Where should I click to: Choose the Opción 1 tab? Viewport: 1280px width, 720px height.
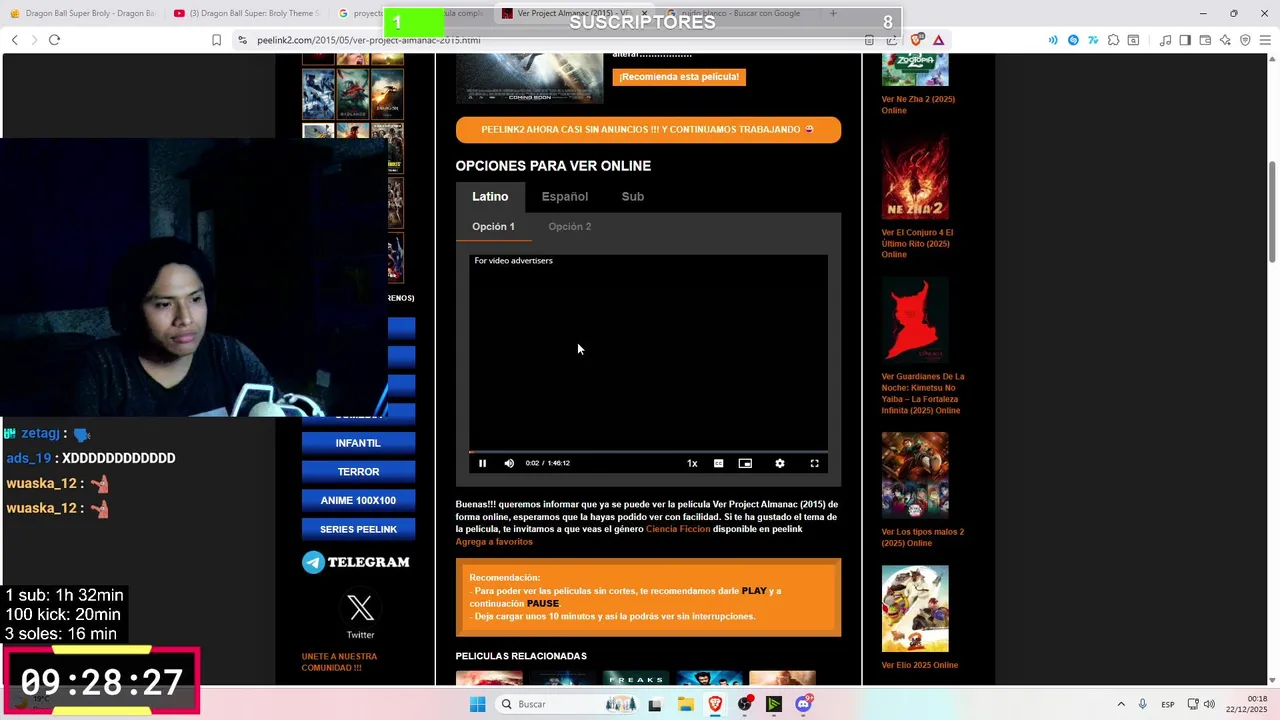pos(493,227)
